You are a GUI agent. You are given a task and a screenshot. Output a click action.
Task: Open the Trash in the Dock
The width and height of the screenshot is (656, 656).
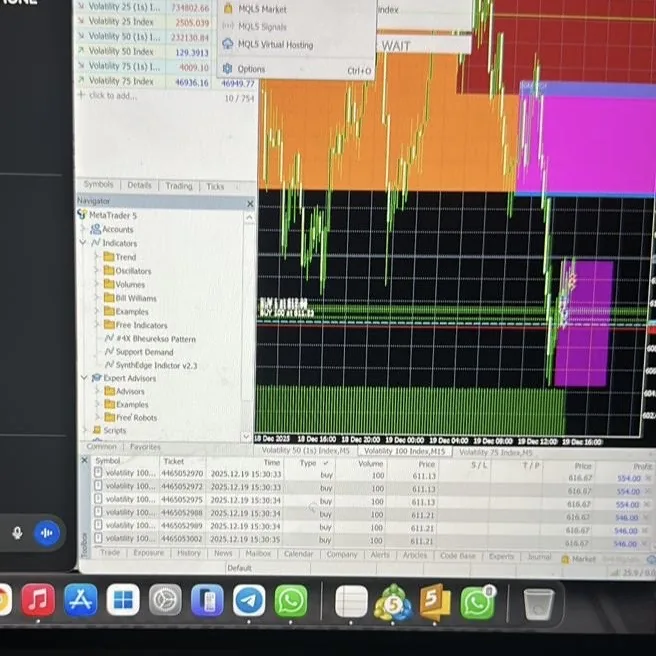(539, 604)
